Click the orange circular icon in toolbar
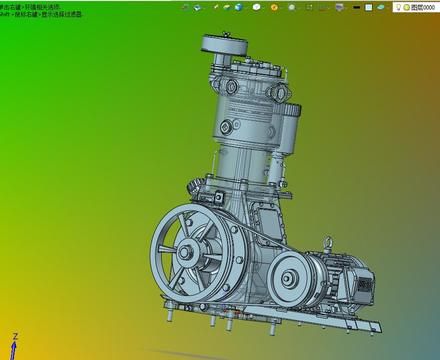 [x=274, y=7]
